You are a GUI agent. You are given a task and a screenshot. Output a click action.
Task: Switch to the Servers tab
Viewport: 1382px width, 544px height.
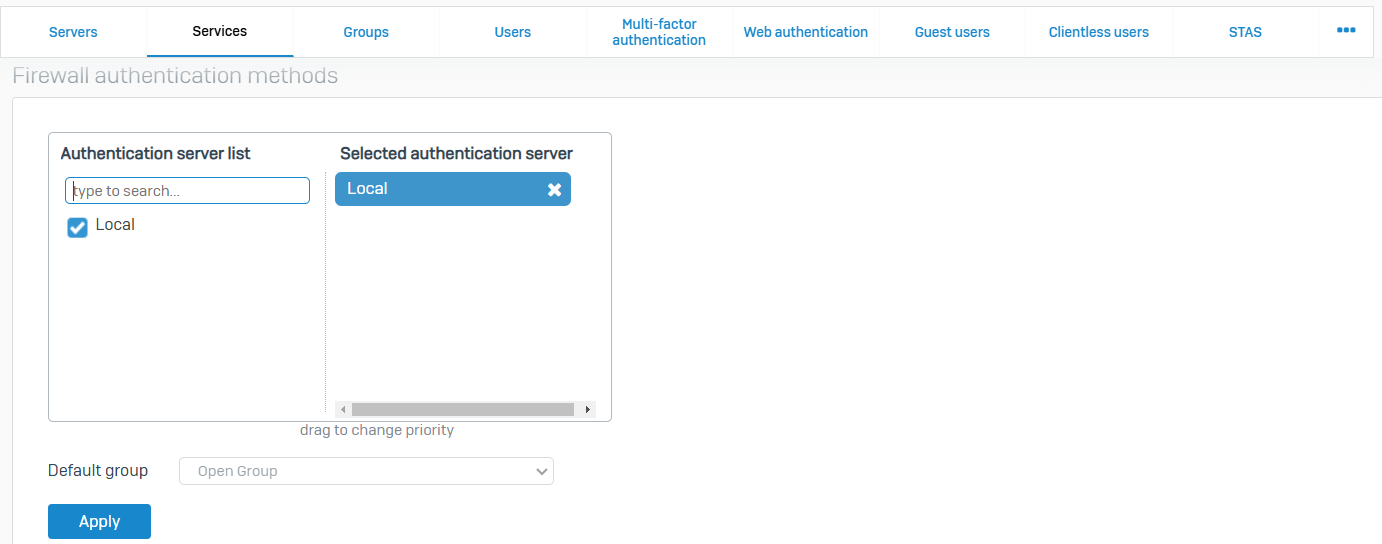(73, 32)
